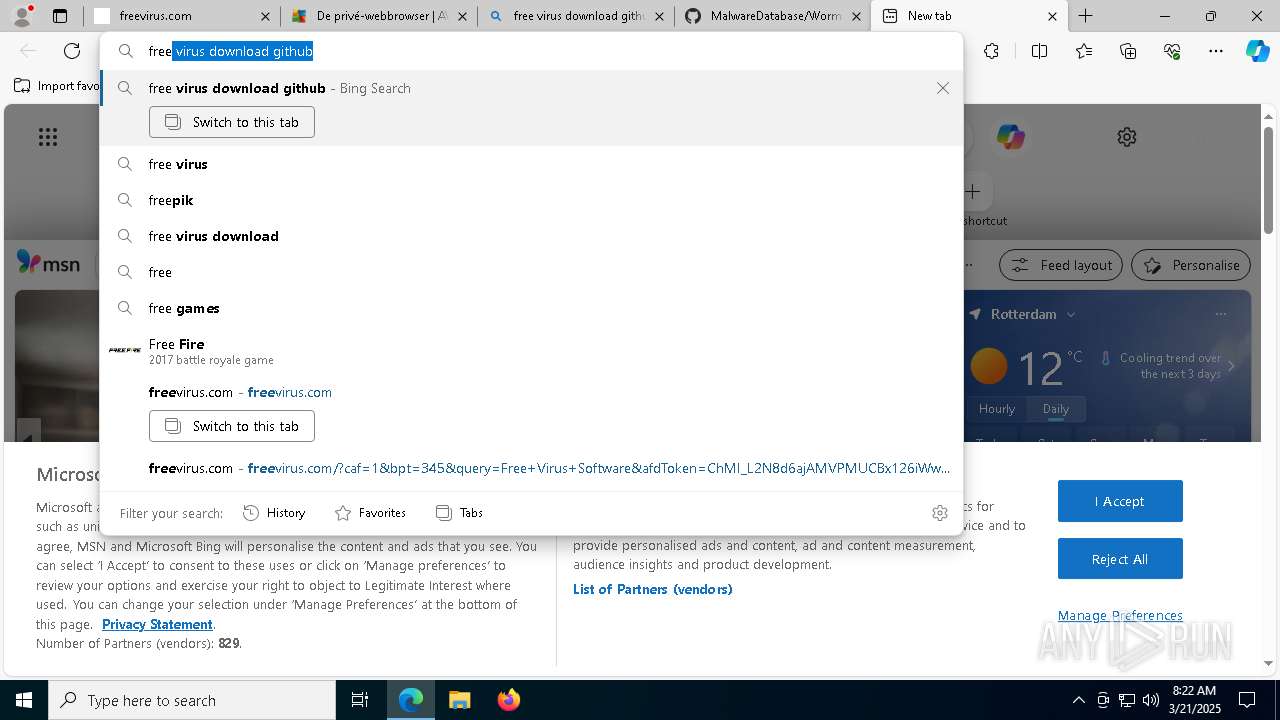The height and width of the screenshot is (720, 1280).
Task: Show hidden system tray icons
Action: click(1078, 700)
